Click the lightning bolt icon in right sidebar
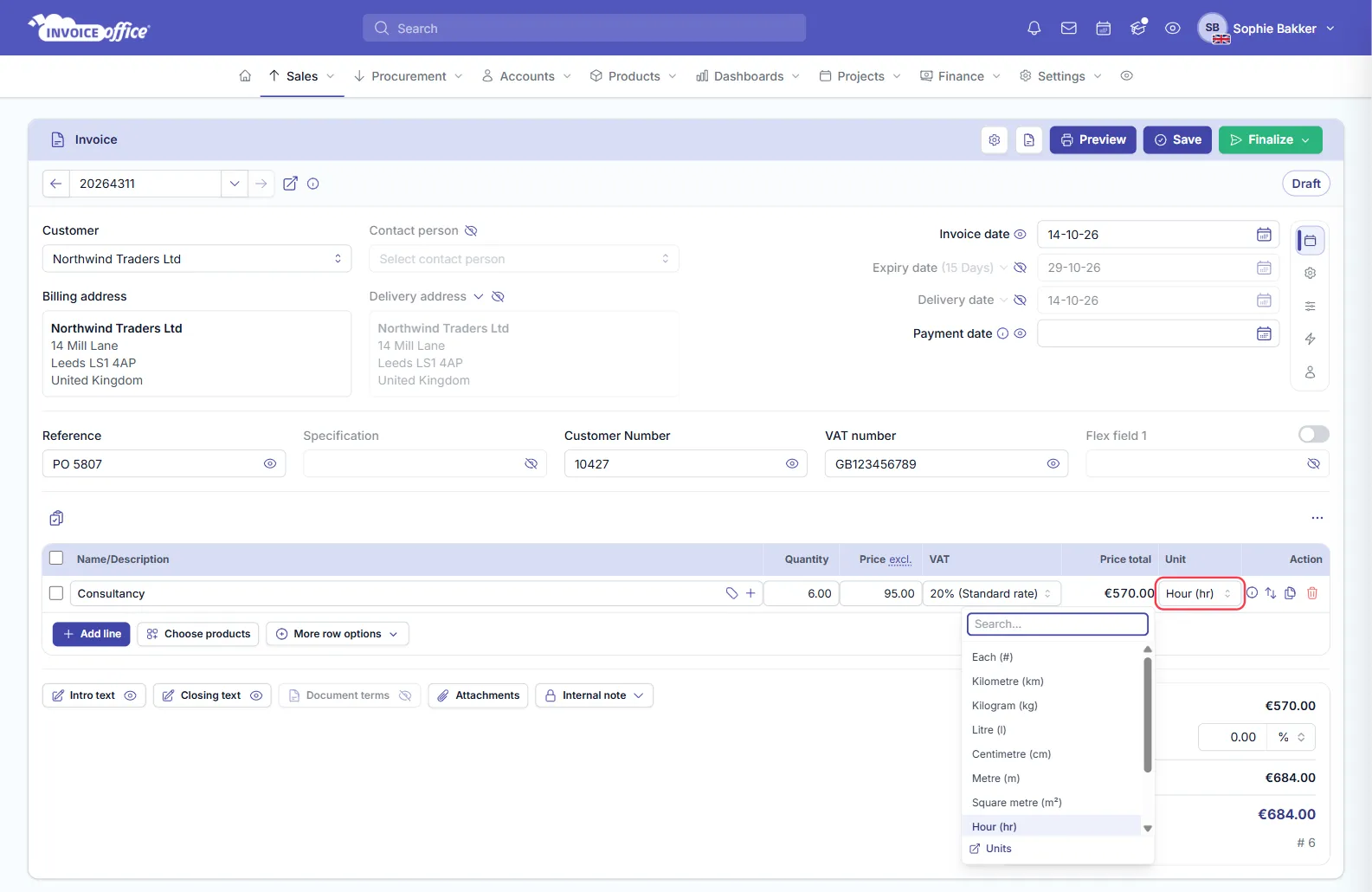The image size is (1372, 892). click(x=1311, y=339)
